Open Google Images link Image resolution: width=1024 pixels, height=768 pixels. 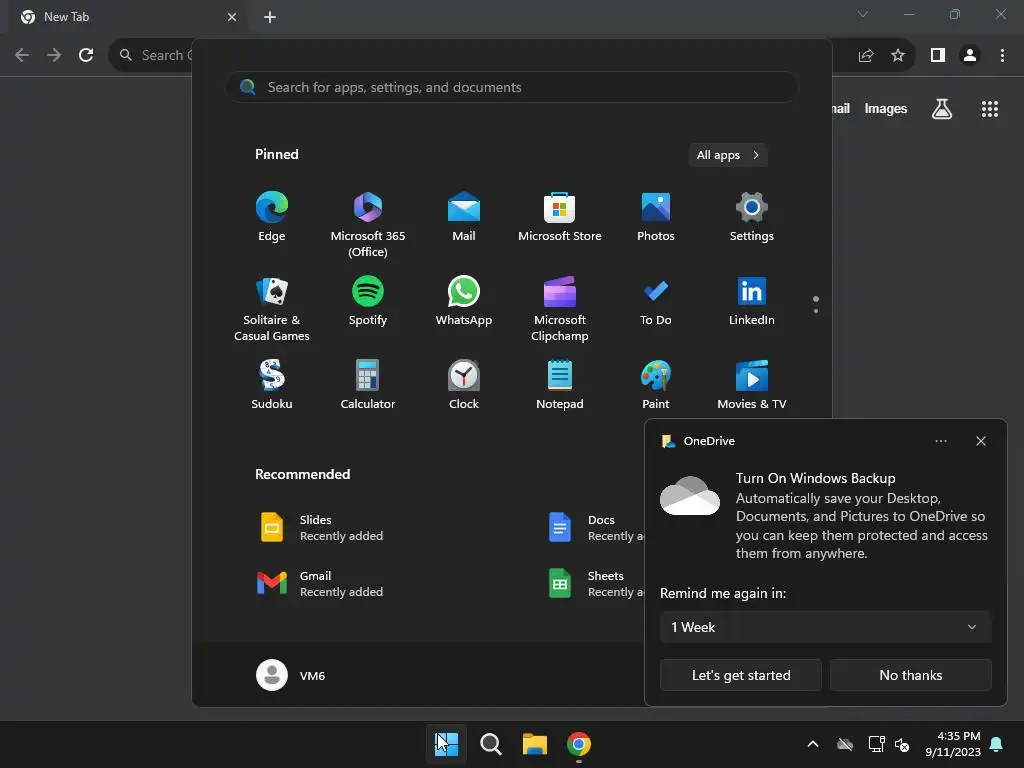(886, 108)
